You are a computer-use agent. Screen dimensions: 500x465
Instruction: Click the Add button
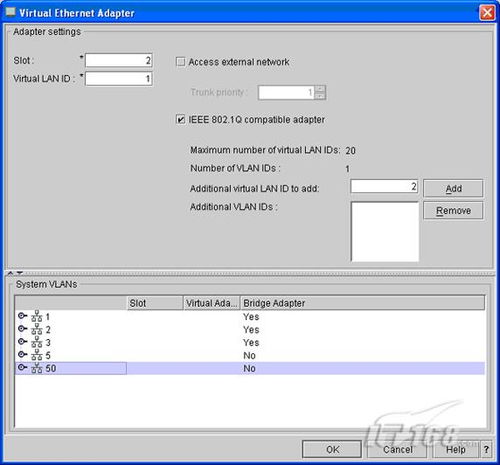tap(453, 188)
